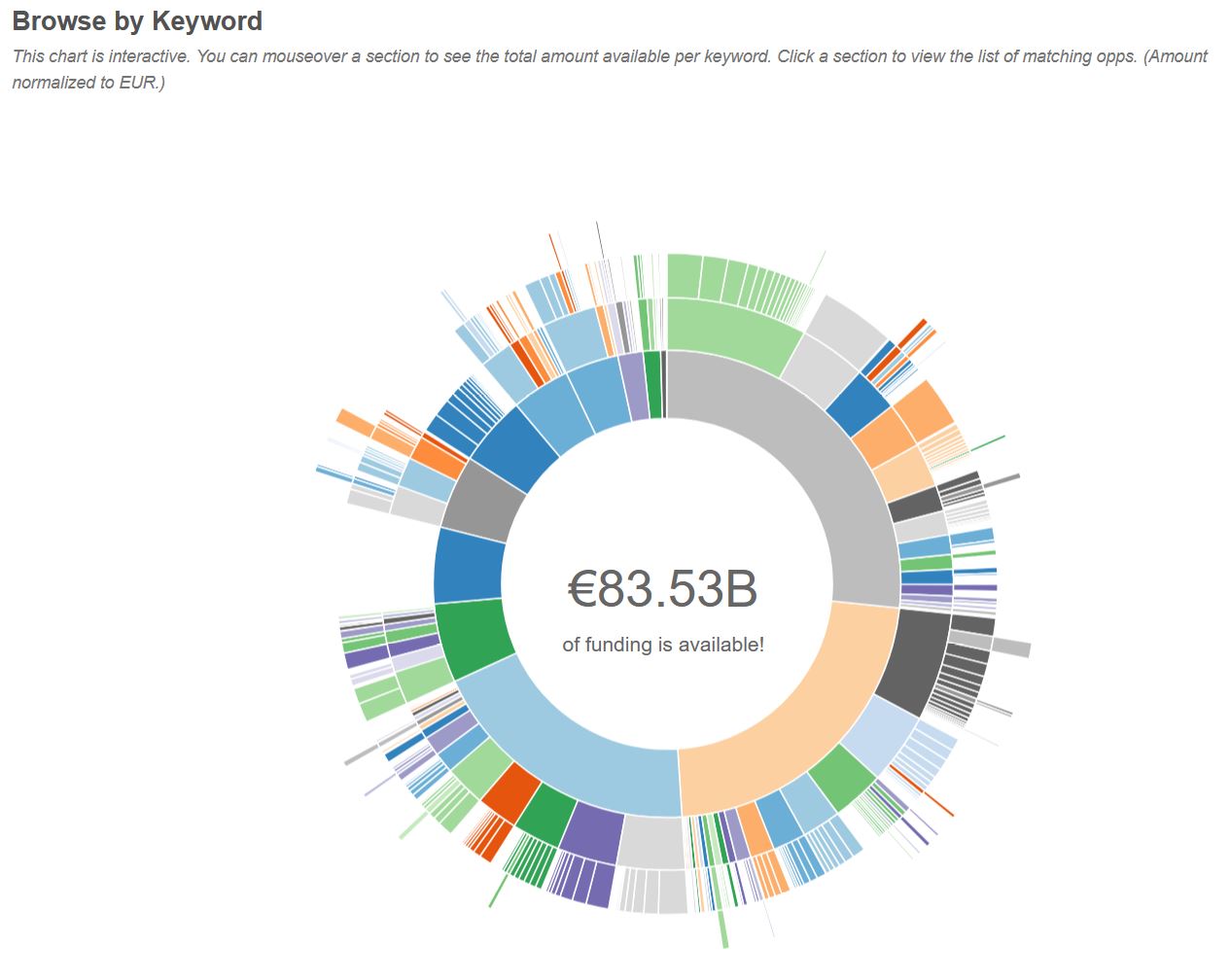Click the green inner-ring segment on left
The height and width of the screenshot is (980, 1230).
474,637
